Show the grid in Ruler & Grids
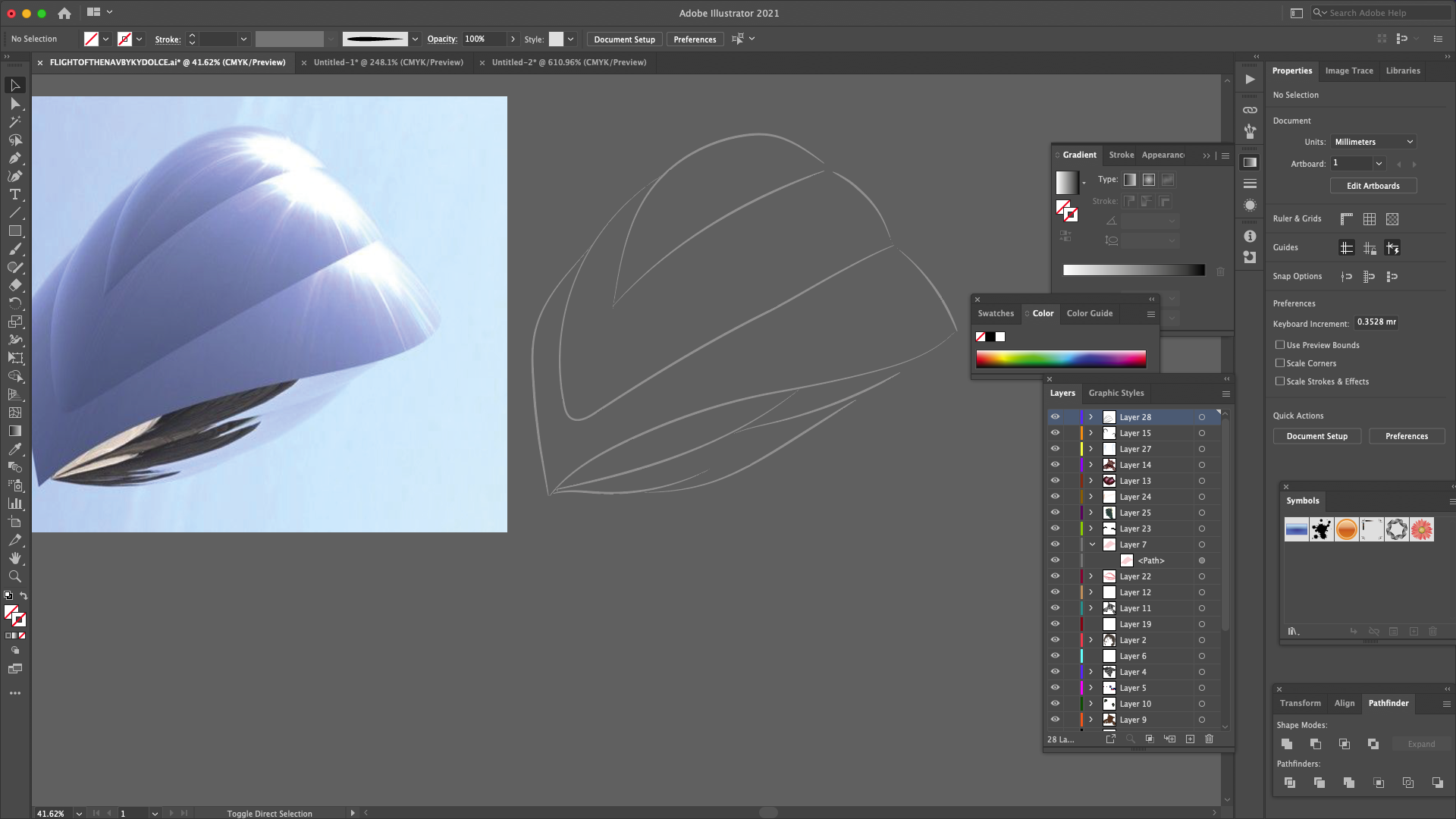The width and height of the screenshot is (1456, 819). [x=1370, y=219]
